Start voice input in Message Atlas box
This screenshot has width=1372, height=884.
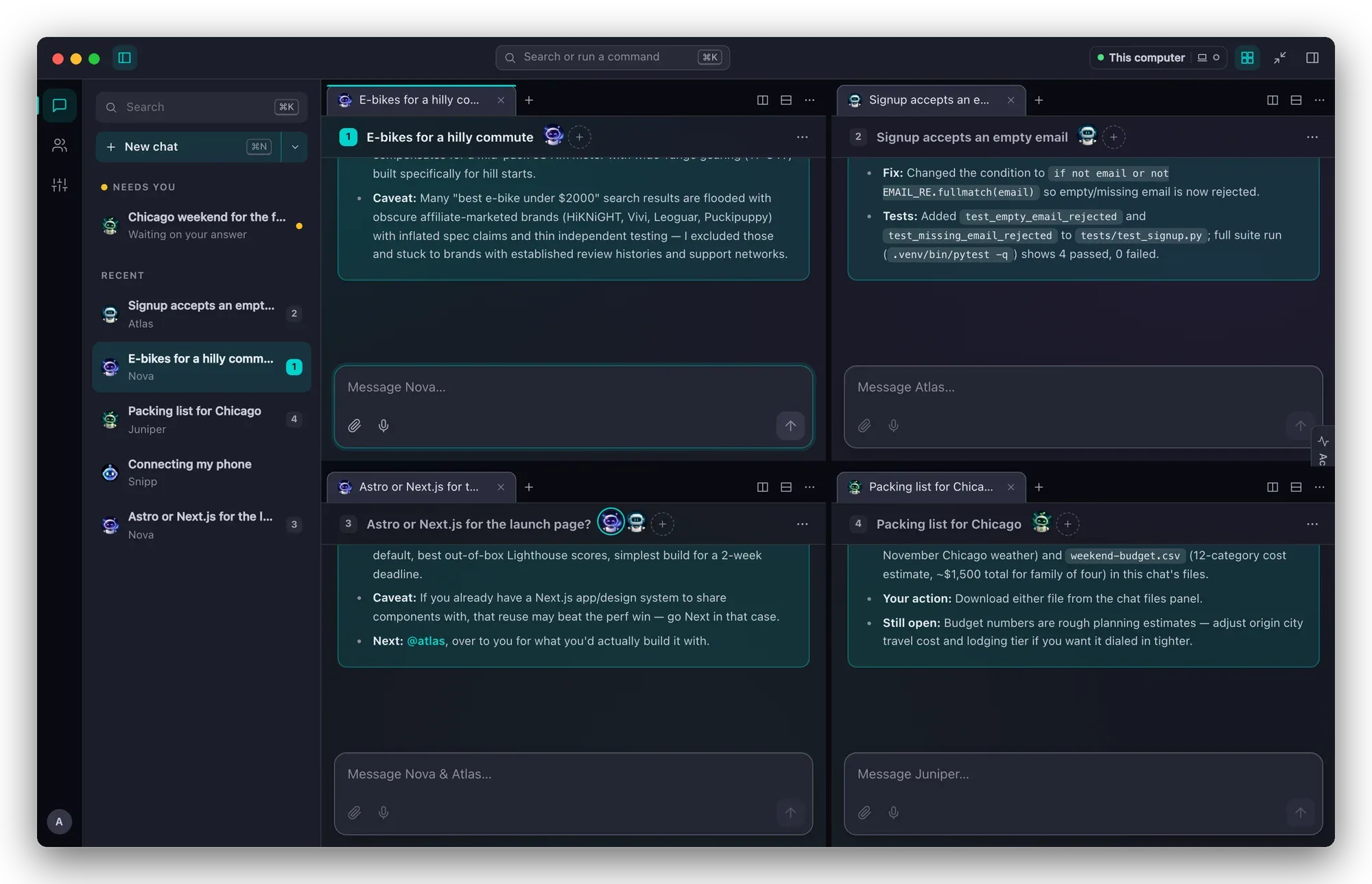[x=893, y=426]
